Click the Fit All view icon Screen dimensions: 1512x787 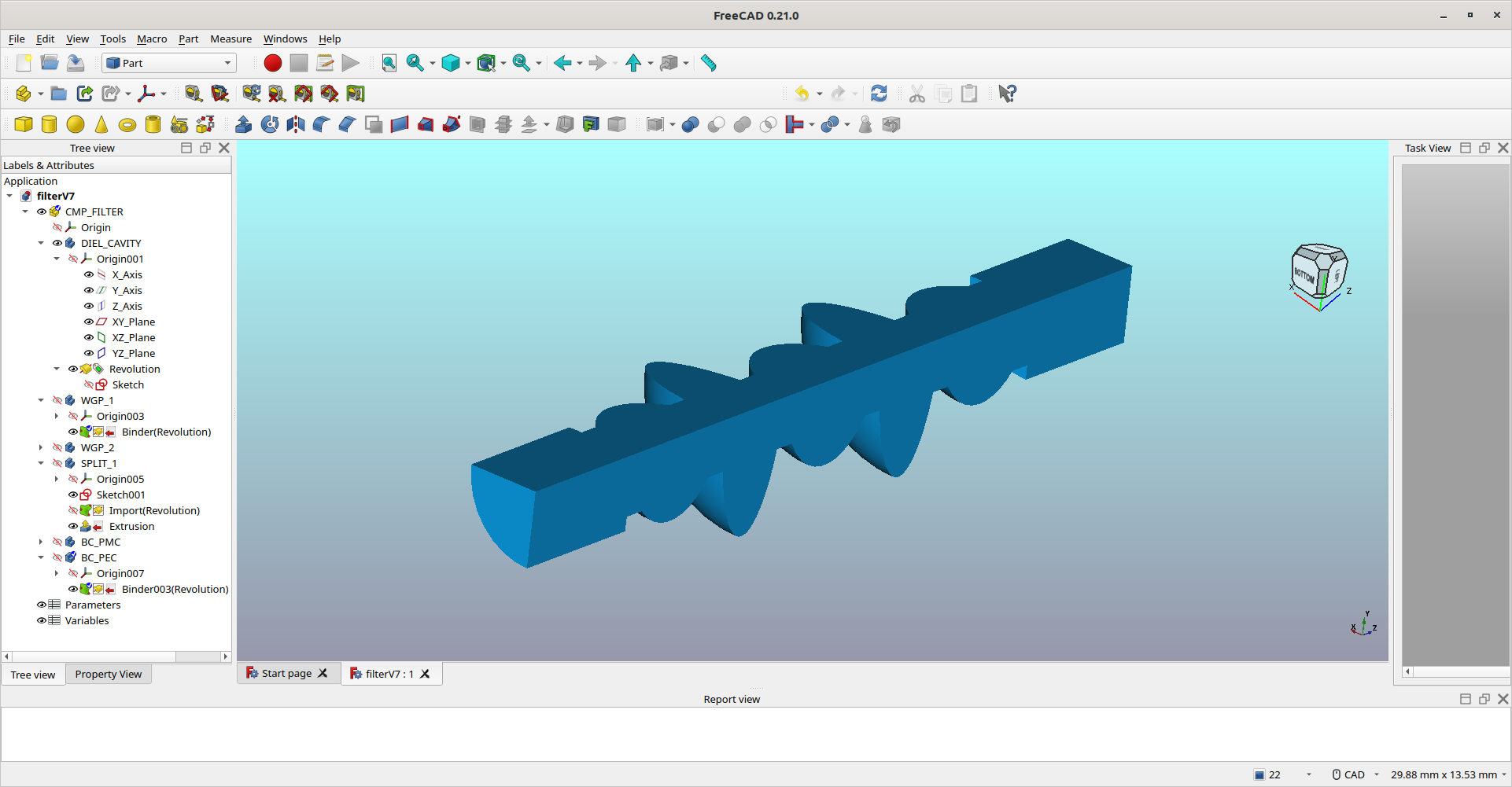(389, 63)
